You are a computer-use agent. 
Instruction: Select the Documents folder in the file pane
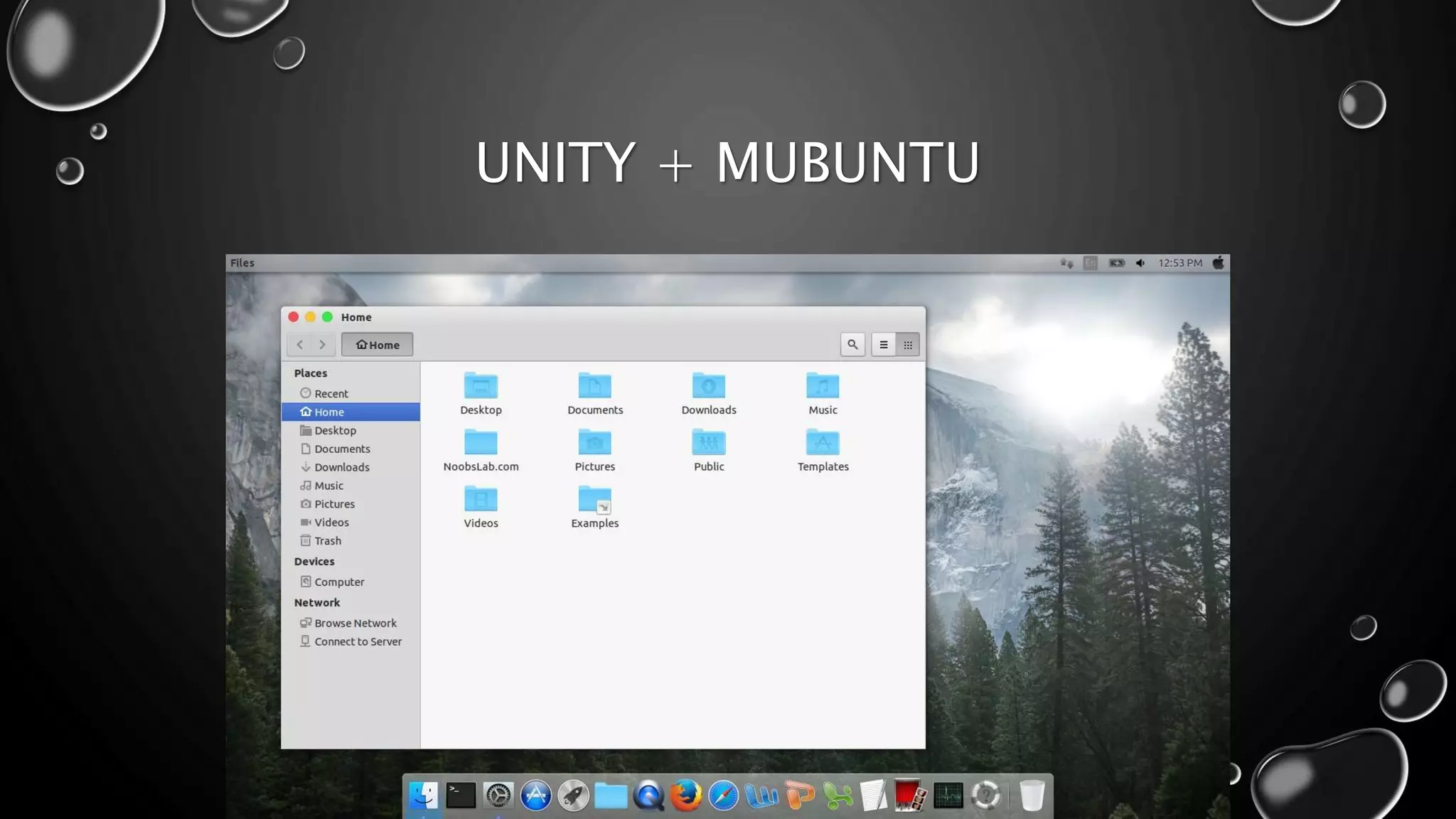595,393
